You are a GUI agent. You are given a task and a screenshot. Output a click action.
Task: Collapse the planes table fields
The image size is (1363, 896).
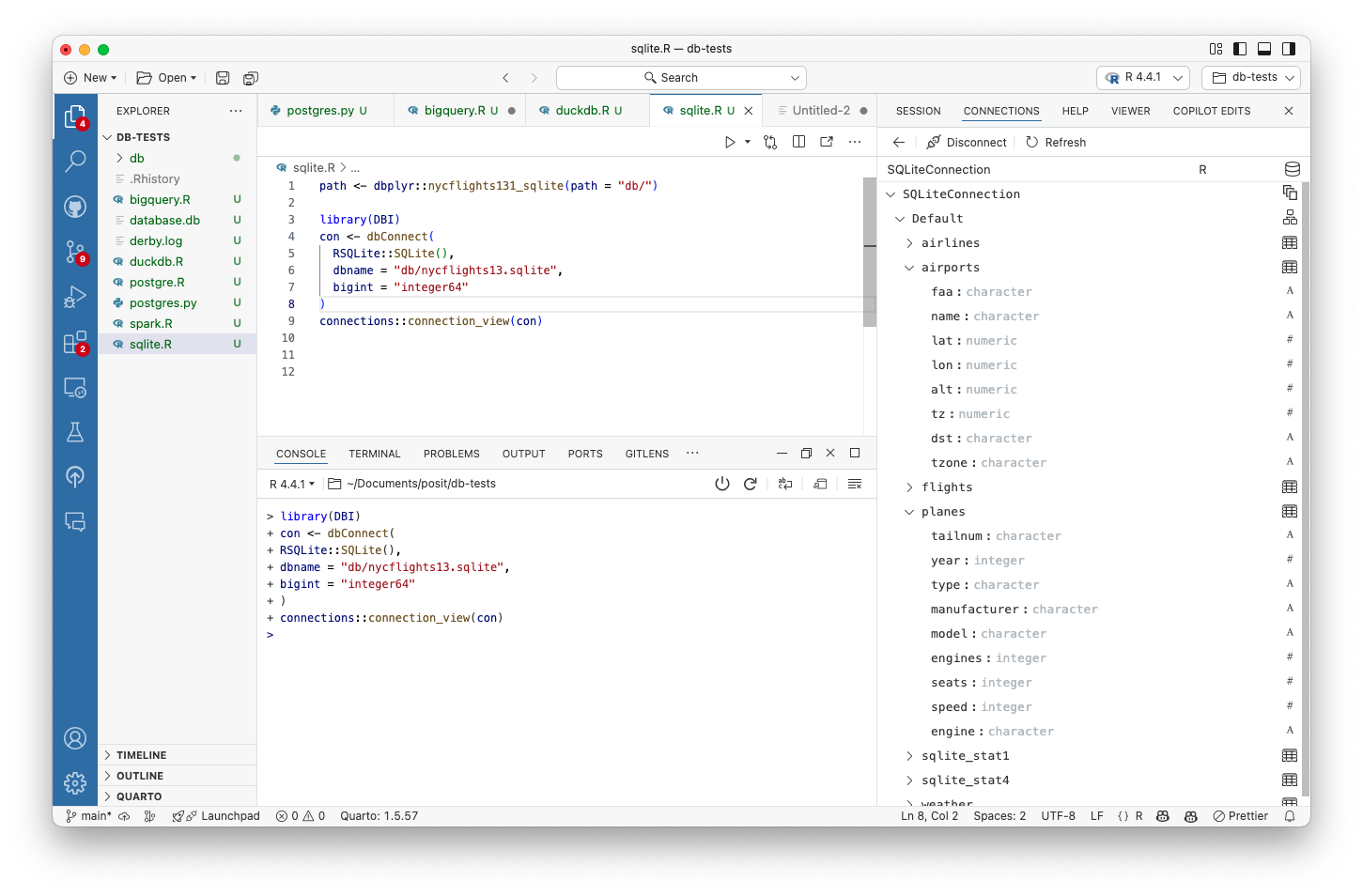click(908, 511)
